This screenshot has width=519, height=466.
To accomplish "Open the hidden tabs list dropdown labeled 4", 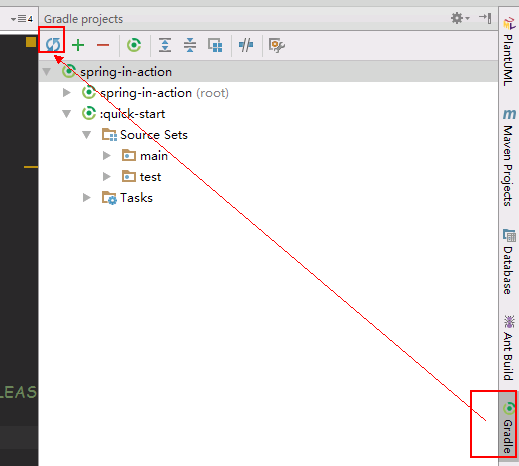I will [22, 19].
